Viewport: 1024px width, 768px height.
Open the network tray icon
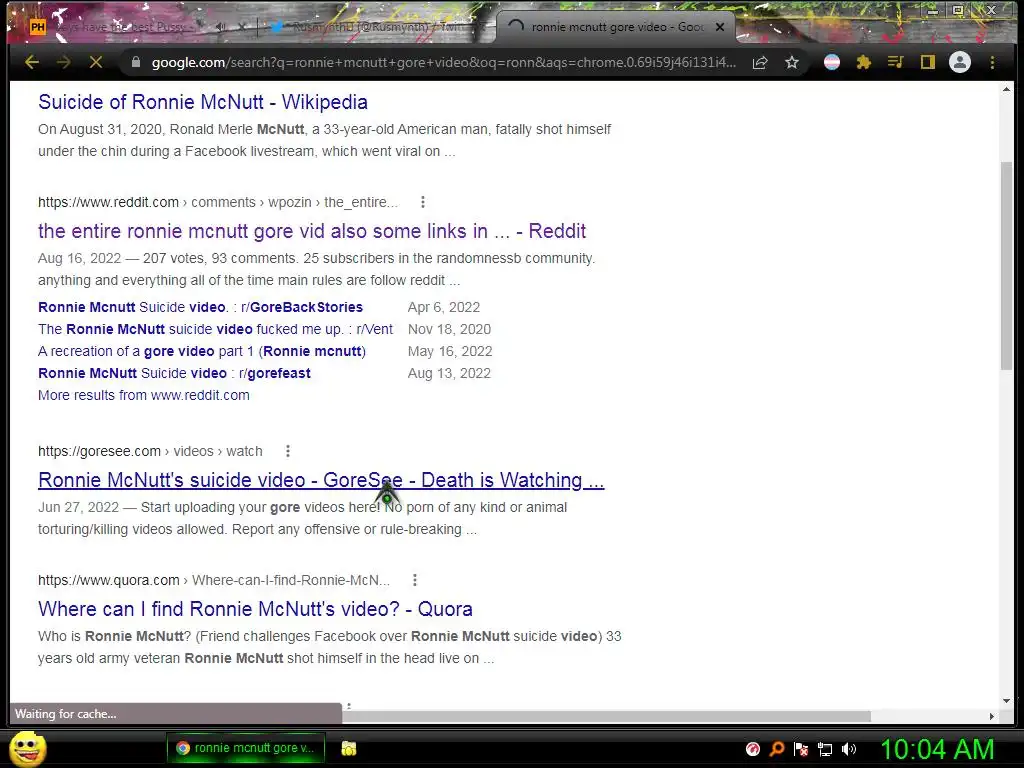[x=825, y=749]
